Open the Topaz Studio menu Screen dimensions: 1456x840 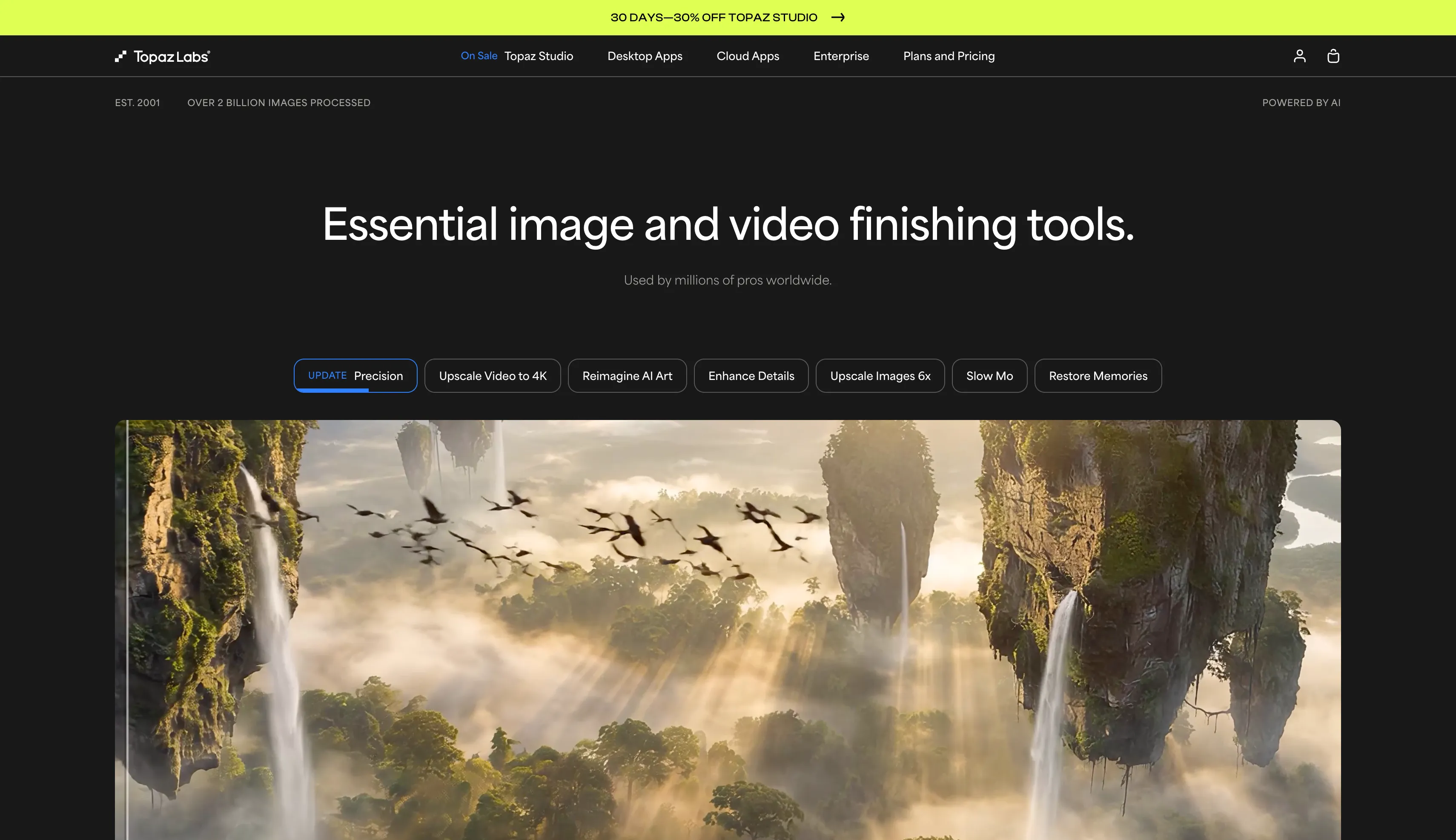click(539, 56)
